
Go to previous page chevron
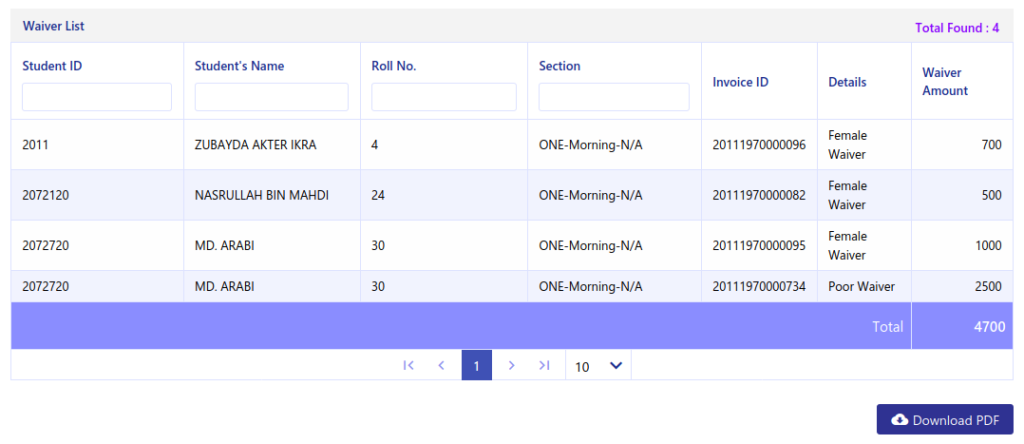coord(441,366)
